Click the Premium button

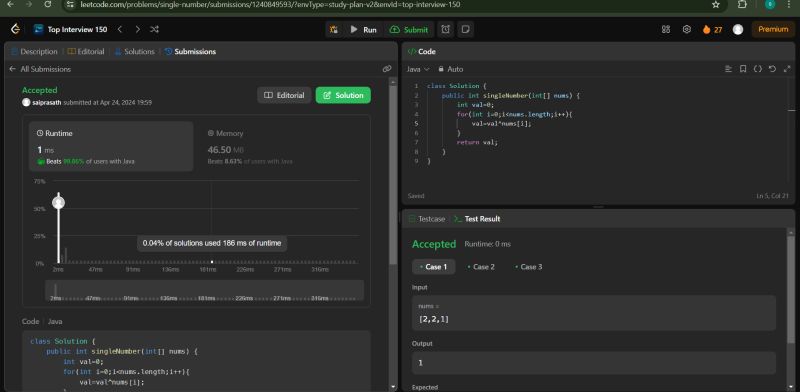(x=773, y=30)
